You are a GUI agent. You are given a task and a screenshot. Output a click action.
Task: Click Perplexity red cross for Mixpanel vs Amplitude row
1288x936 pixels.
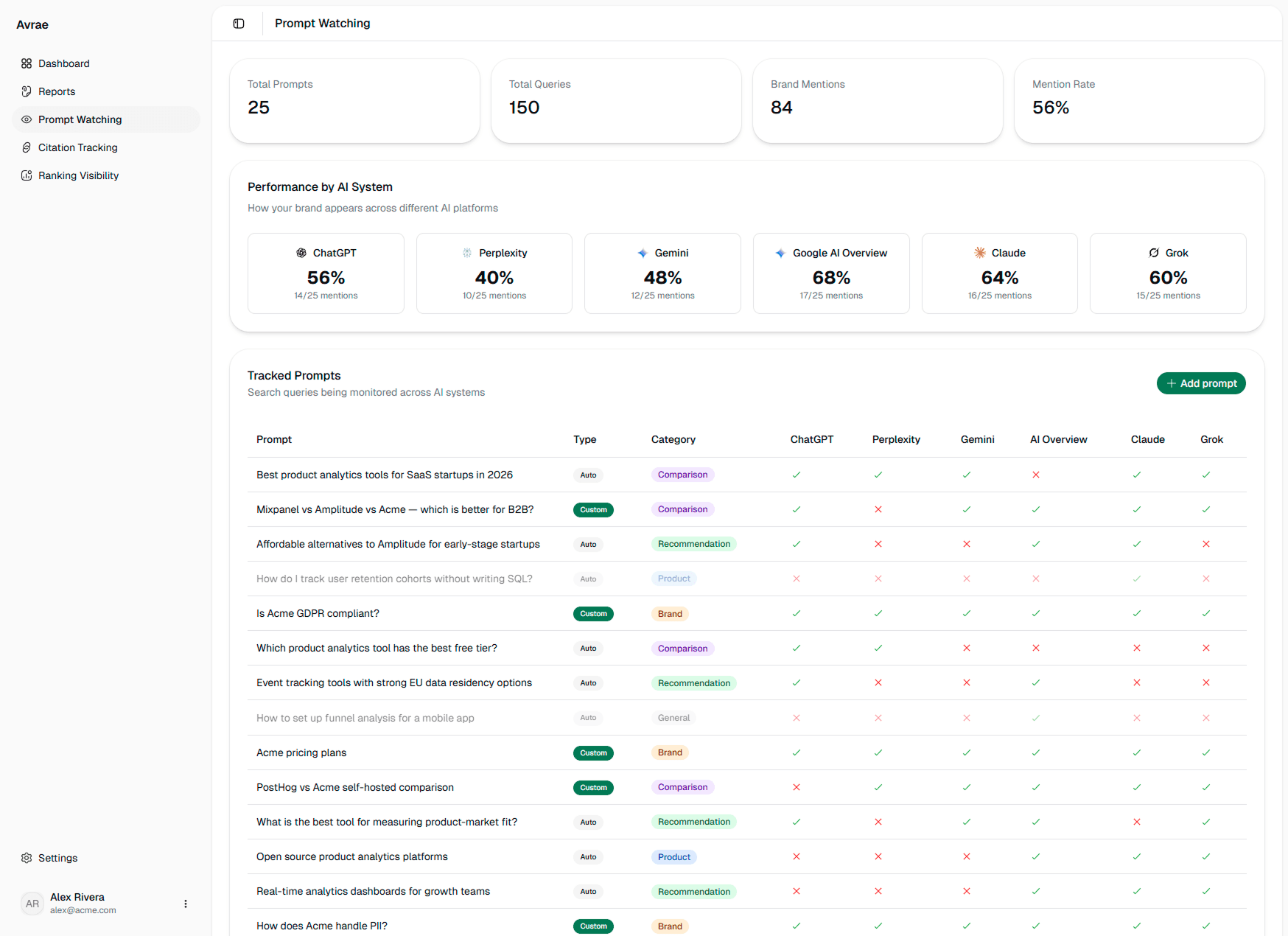tap(878, 509)
